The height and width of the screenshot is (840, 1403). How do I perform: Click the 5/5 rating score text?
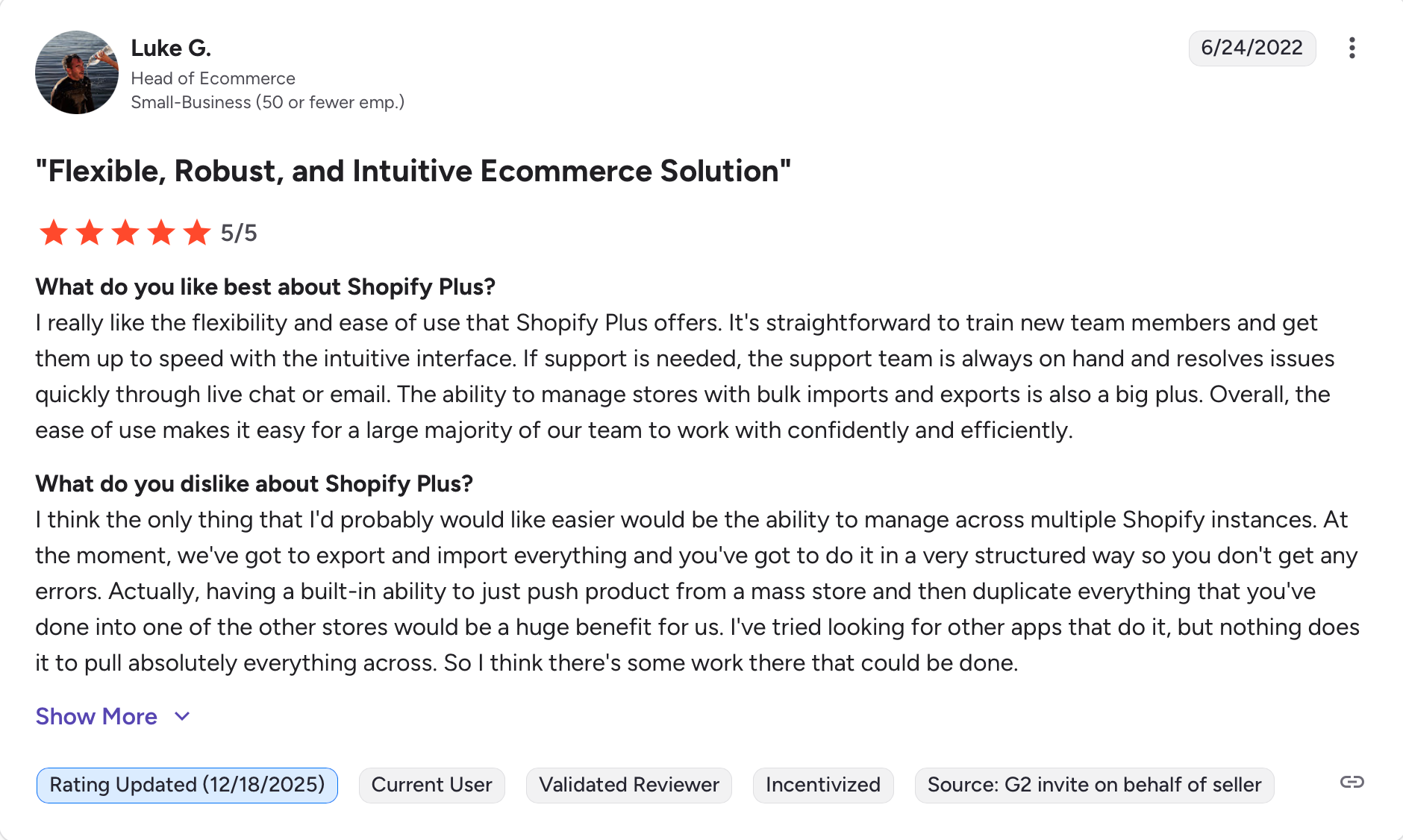[239, 233]
